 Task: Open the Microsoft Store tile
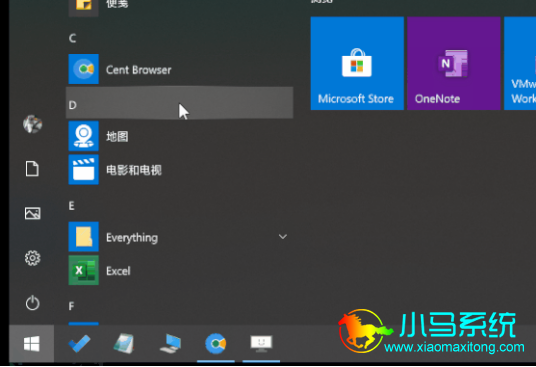tap(357, 64)
